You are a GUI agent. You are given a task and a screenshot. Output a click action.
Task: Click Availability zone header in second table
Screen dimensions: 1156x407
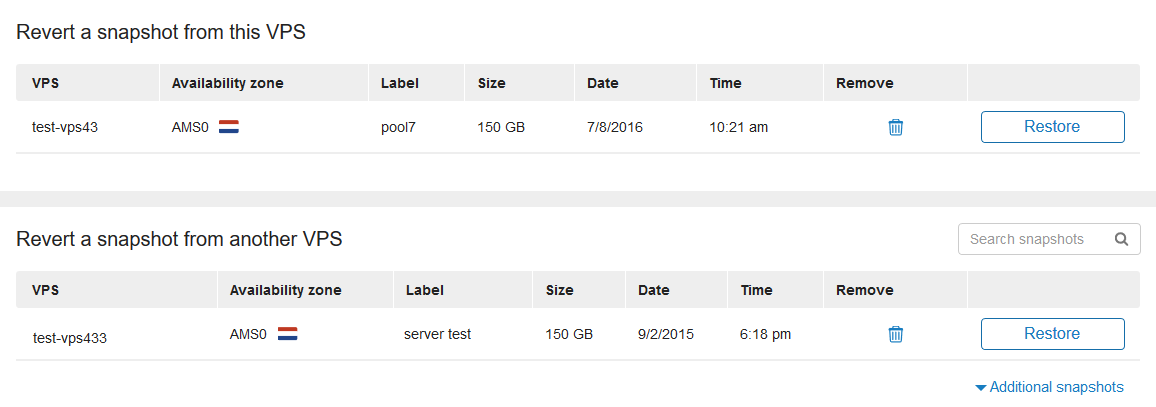click(285, 291)
